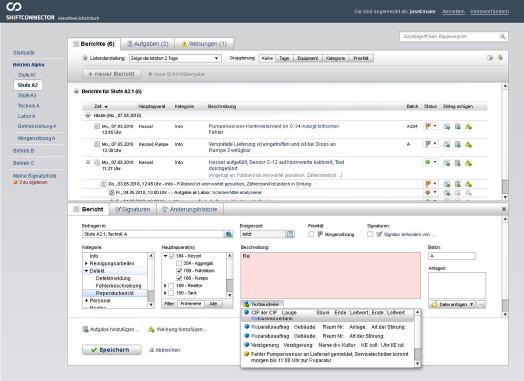524x381 pixels.
Task: Select Defektmeldung in the Kategorie tree
Action: tap(113, 278)
